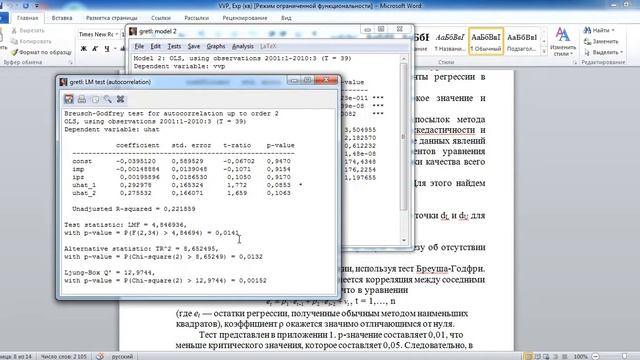The image size is (640, 360).
Task: Click the Копировать (copy) button
Action: coord(31,41)
